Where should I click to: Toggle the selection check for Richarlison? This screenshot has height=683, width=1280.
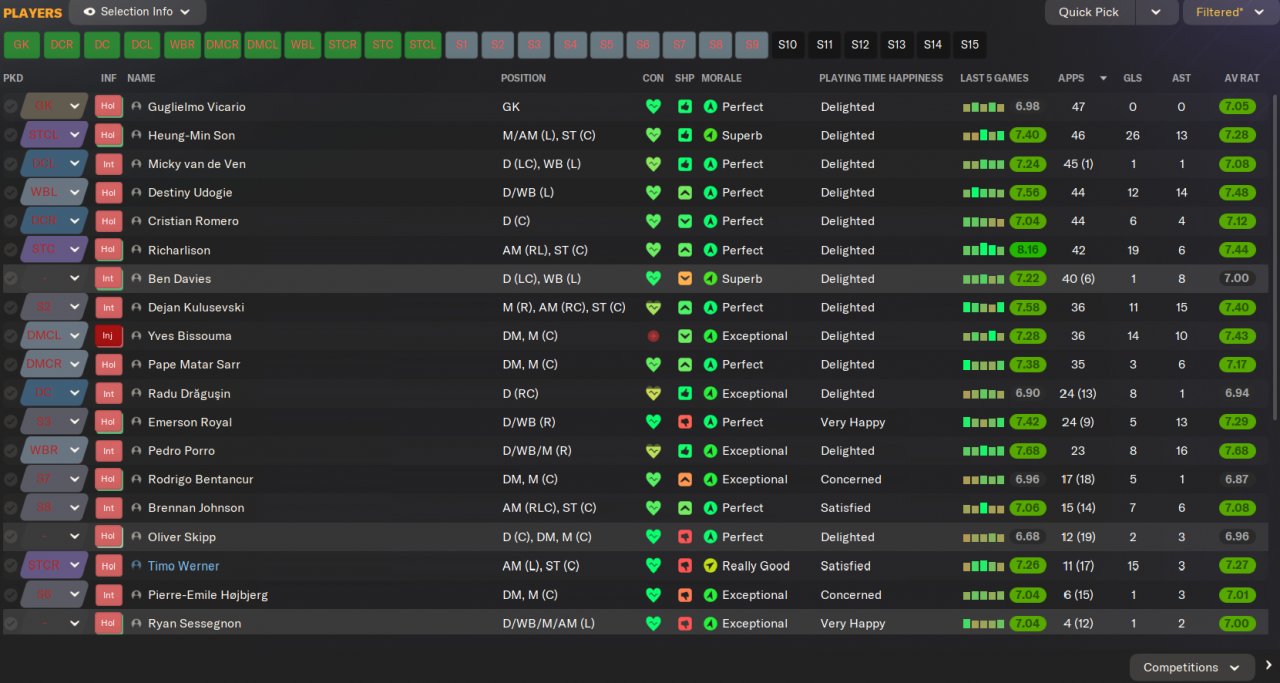click(x=10, y=250)
